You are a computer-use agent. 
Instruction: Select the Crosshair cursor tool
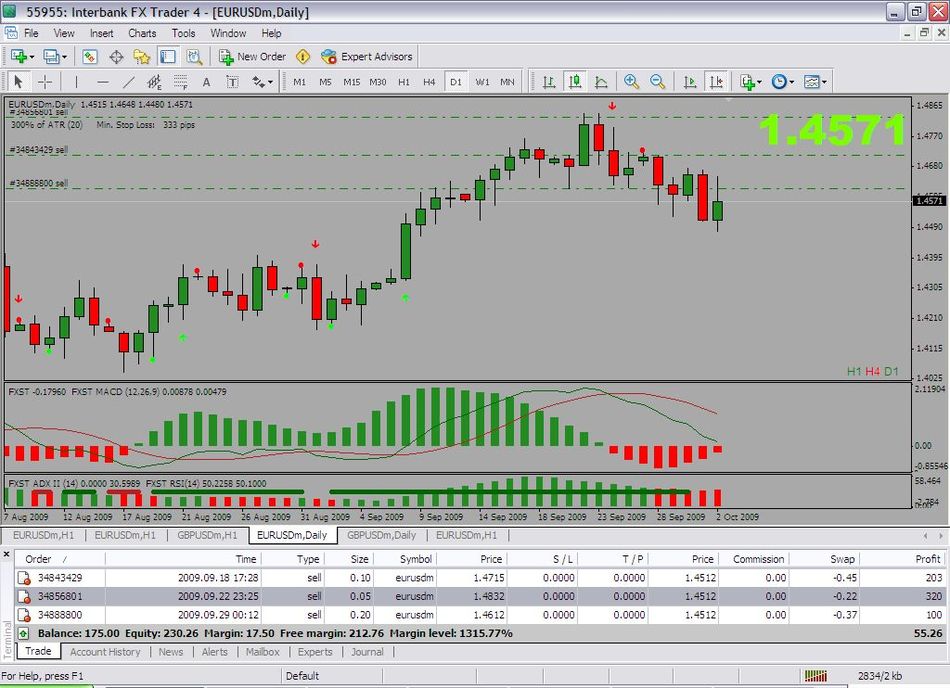pyautogui.click(x=45, y=82)
